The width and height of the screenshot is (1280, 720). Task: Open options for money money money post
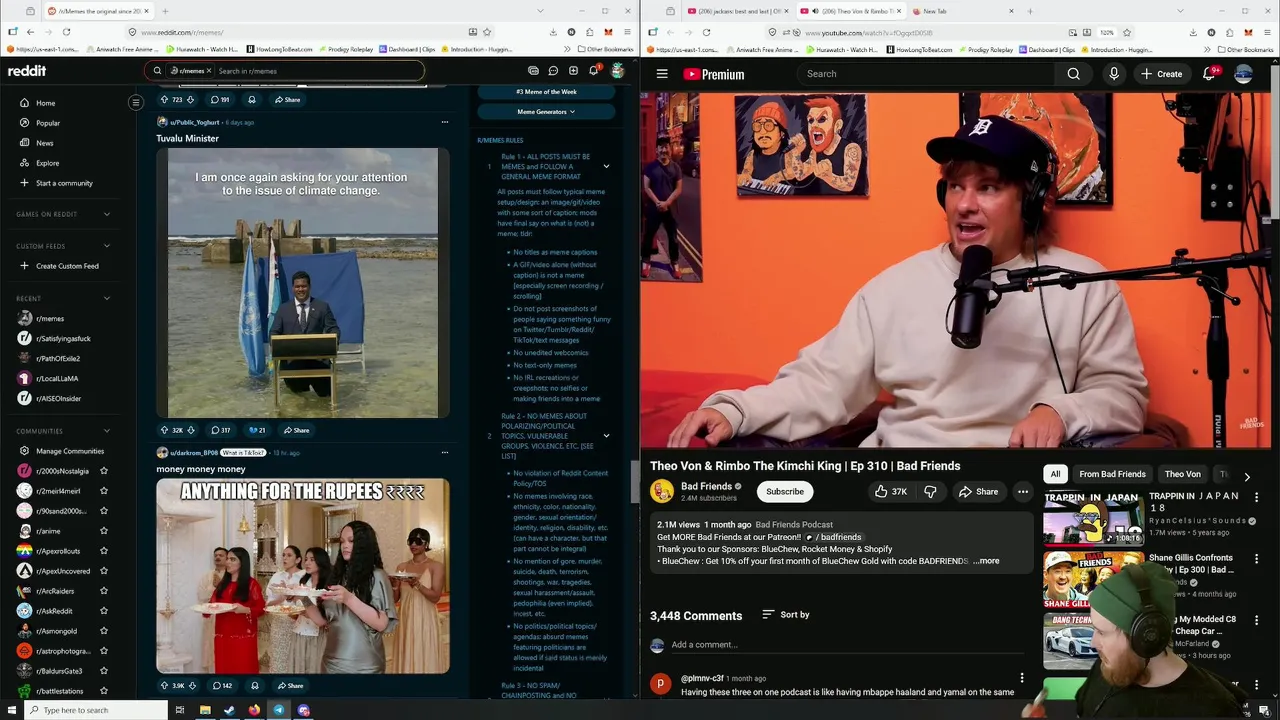coord(444,452)
